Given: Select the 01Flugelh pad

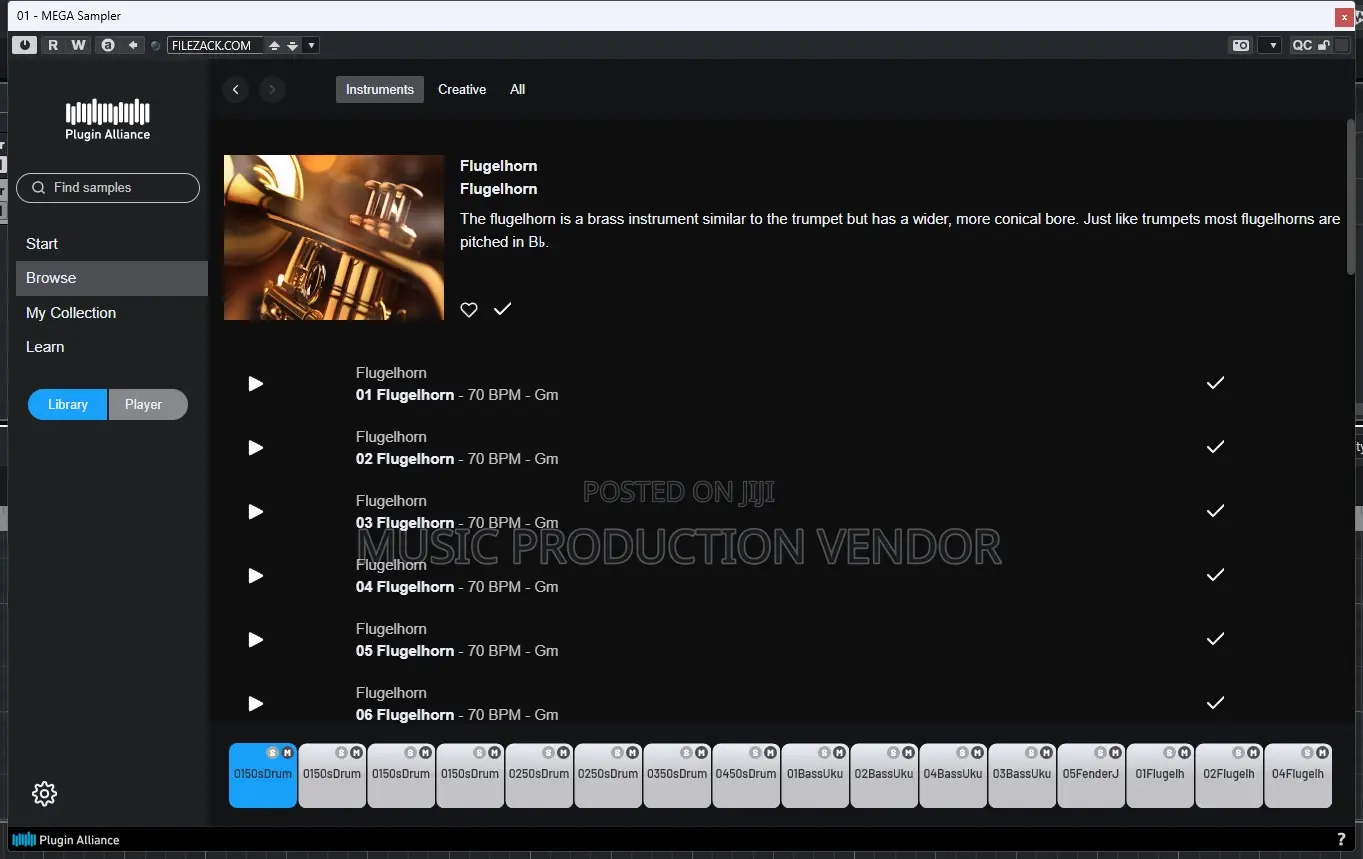Looking at the screenshot, I should tap(1160, 775).
